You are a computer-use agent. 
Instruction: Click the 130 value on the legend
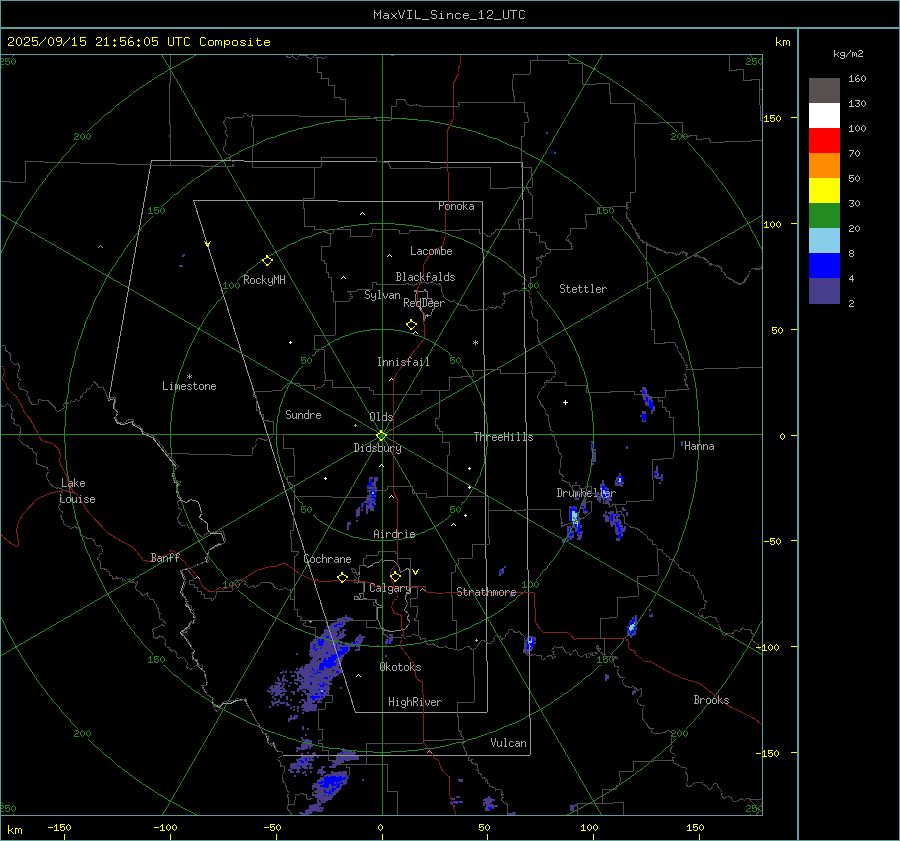click(857, 103)
